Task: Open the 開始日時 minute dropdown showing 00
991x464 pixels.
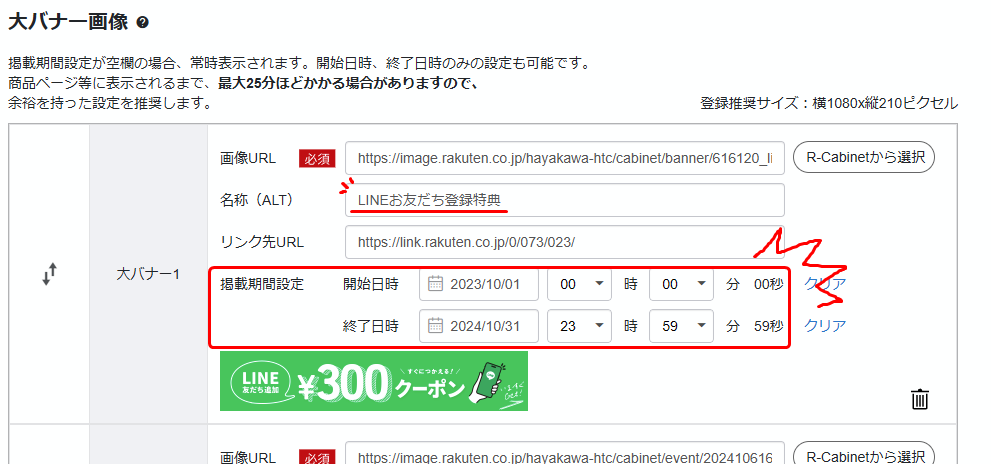Action: (681, 284)
